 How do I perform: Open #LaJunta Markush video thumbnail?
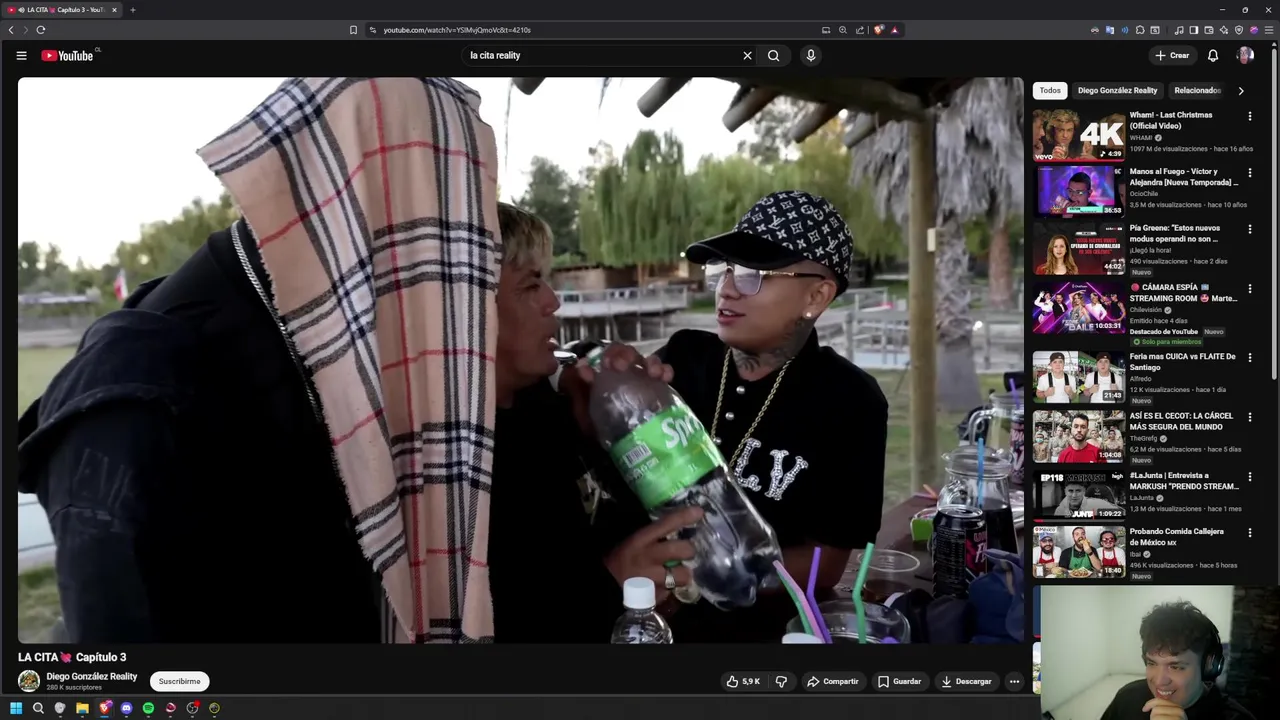coord(1079,494)
